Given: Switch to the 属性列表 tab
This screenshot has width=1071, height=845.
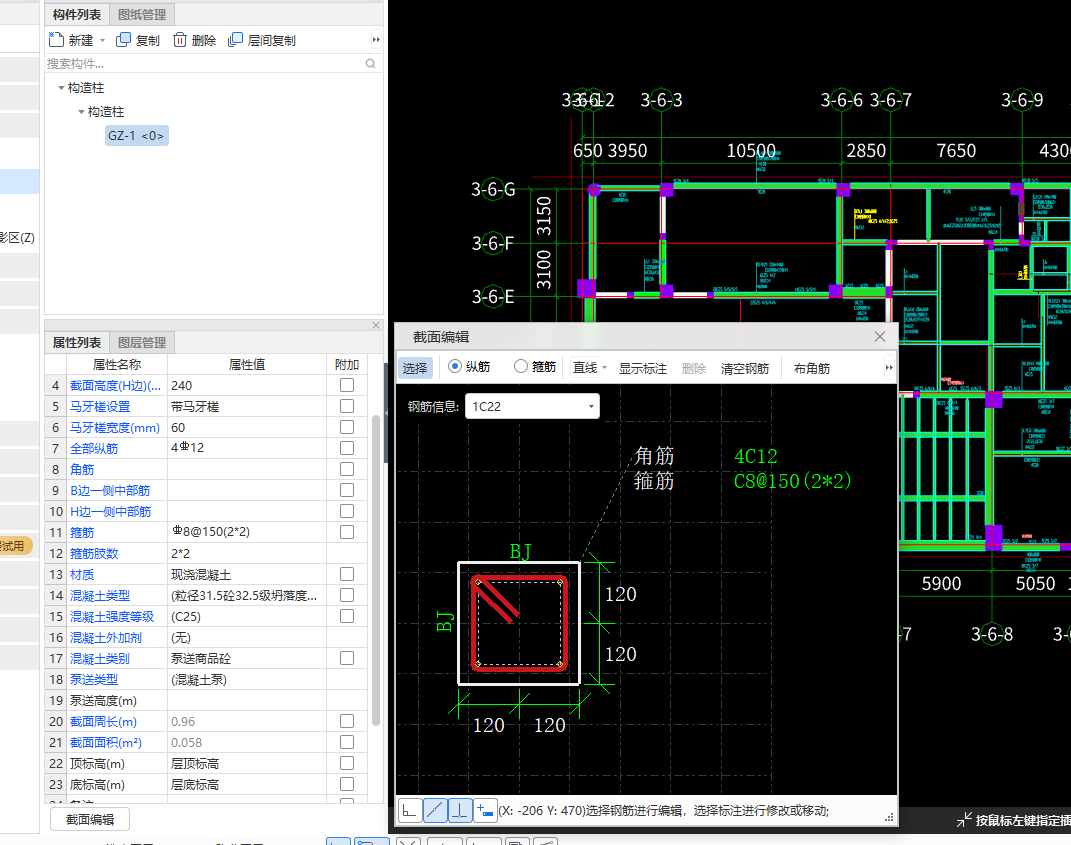Looking at the screenshot, I should pyautogui.click(x=76, y=342).
